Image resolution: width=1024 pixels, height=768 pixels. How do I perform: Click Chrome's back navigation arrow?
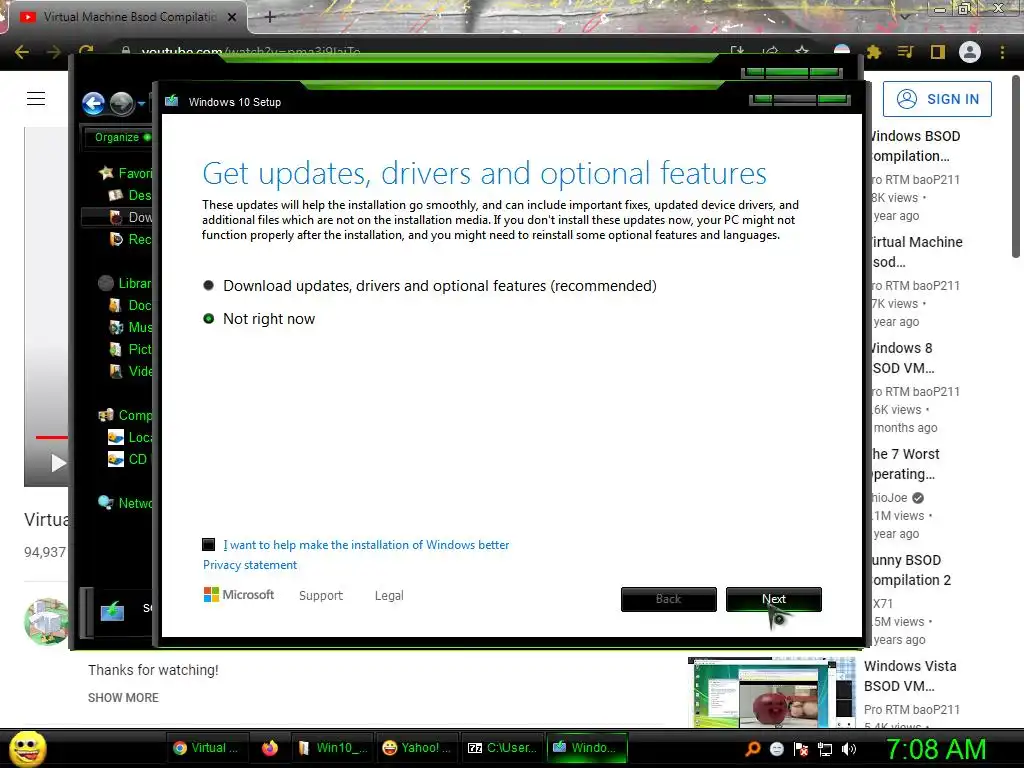22,52
